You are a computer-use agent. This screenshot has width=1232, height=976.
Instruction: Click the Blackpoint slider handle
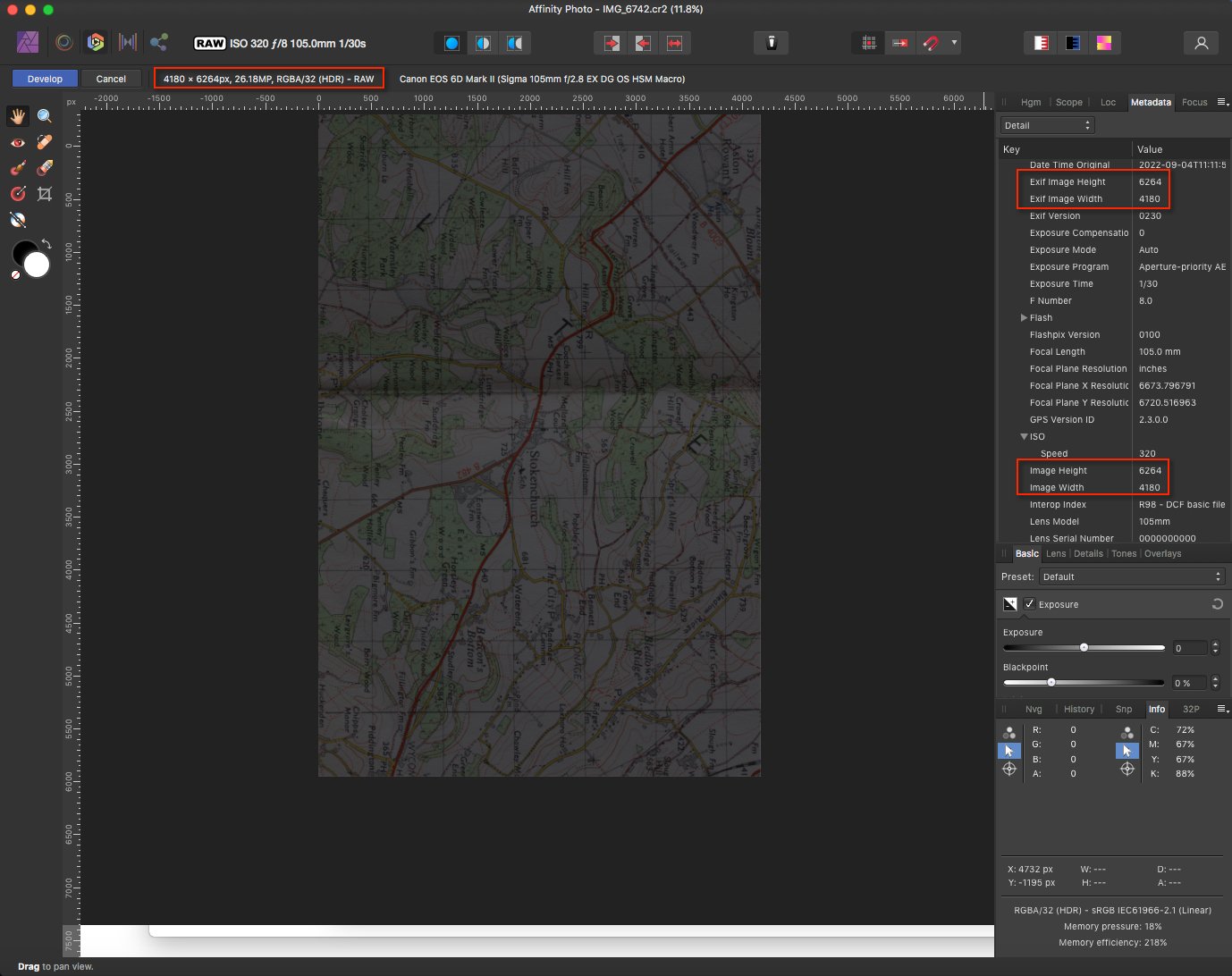coord(1051,683)
